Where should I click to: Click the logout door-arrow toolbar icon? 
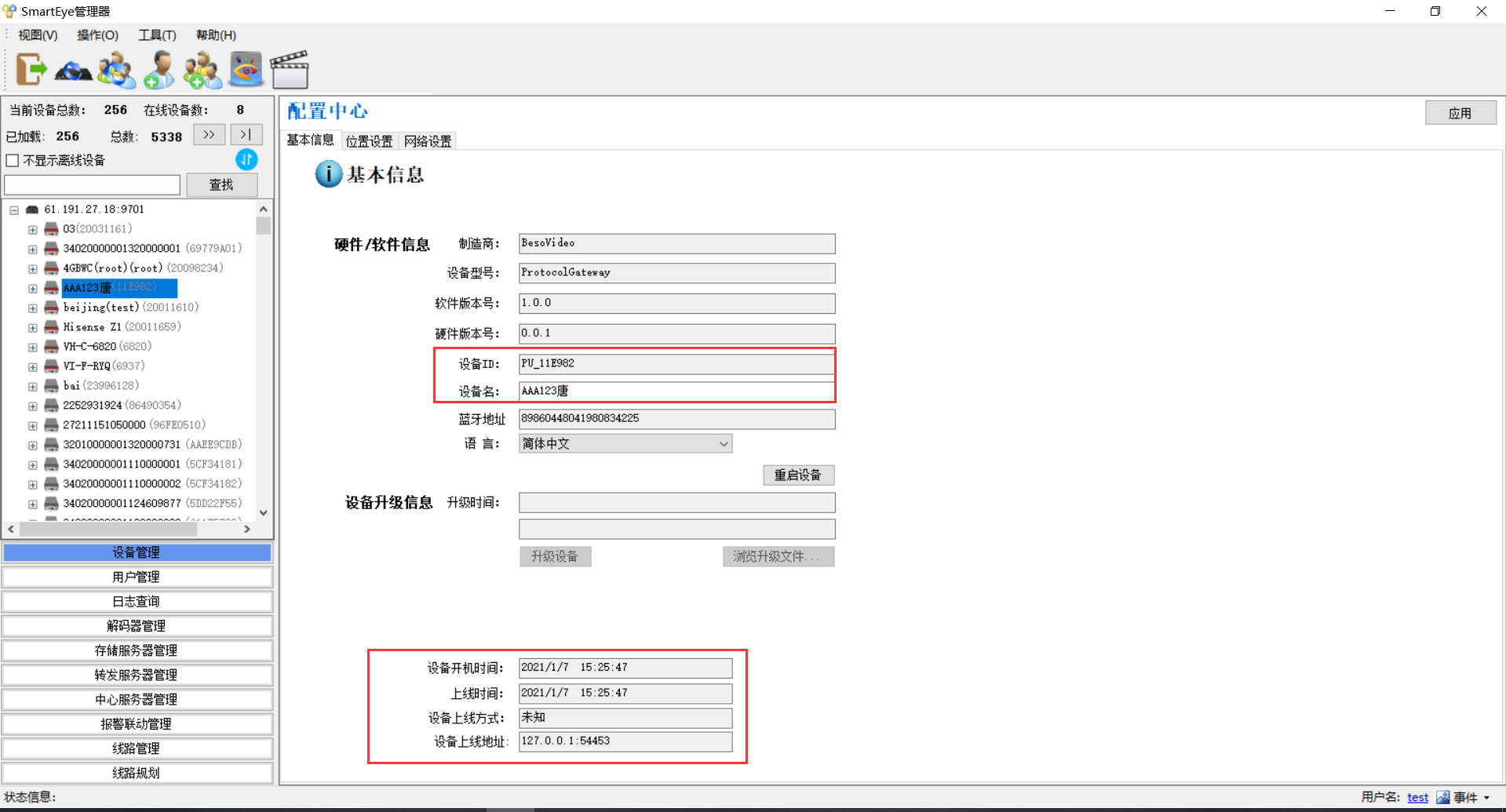pyautogui.click(x=31, y=70)
